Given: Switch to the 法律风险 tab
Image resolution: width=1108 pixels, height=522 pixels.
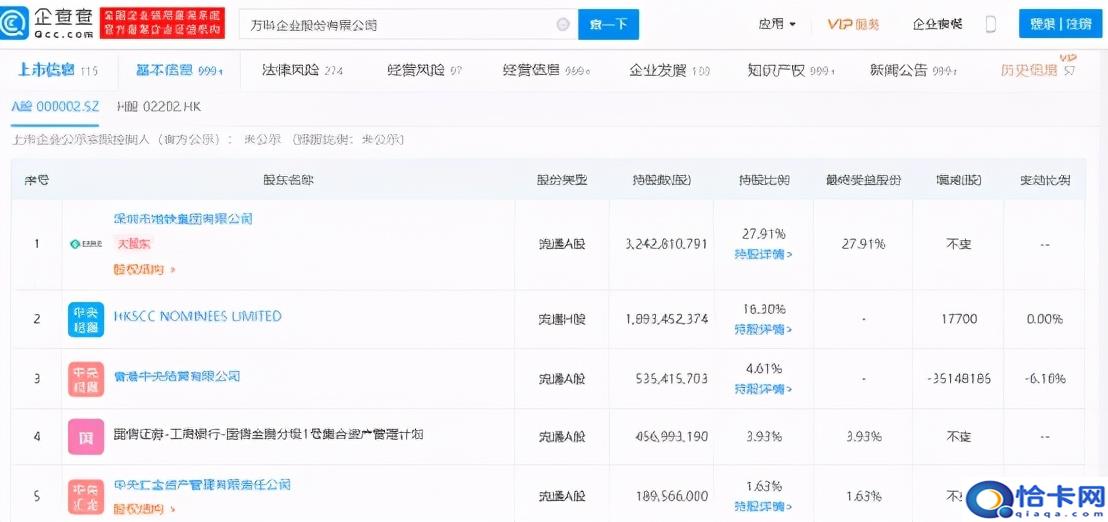Looking at the screenshot, I should click(302, 70).
